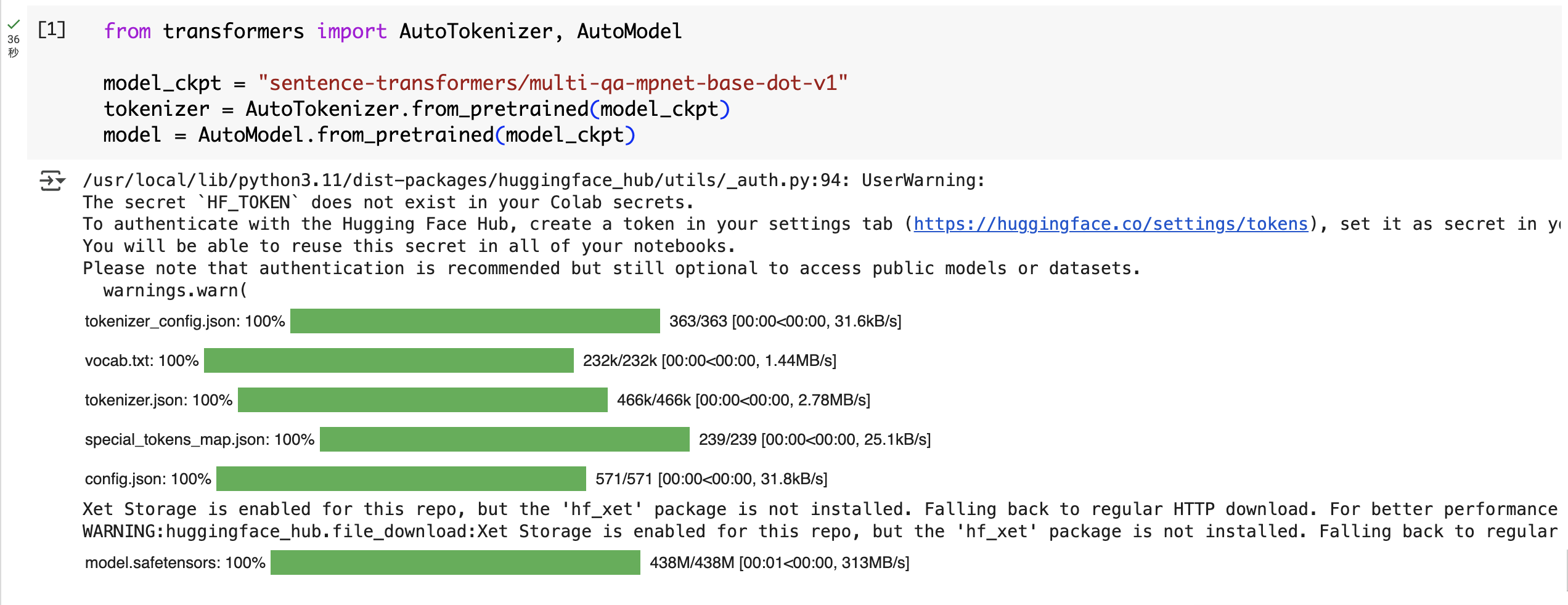
Task: Click the execution time 36 seconds label
Action: 14,46
